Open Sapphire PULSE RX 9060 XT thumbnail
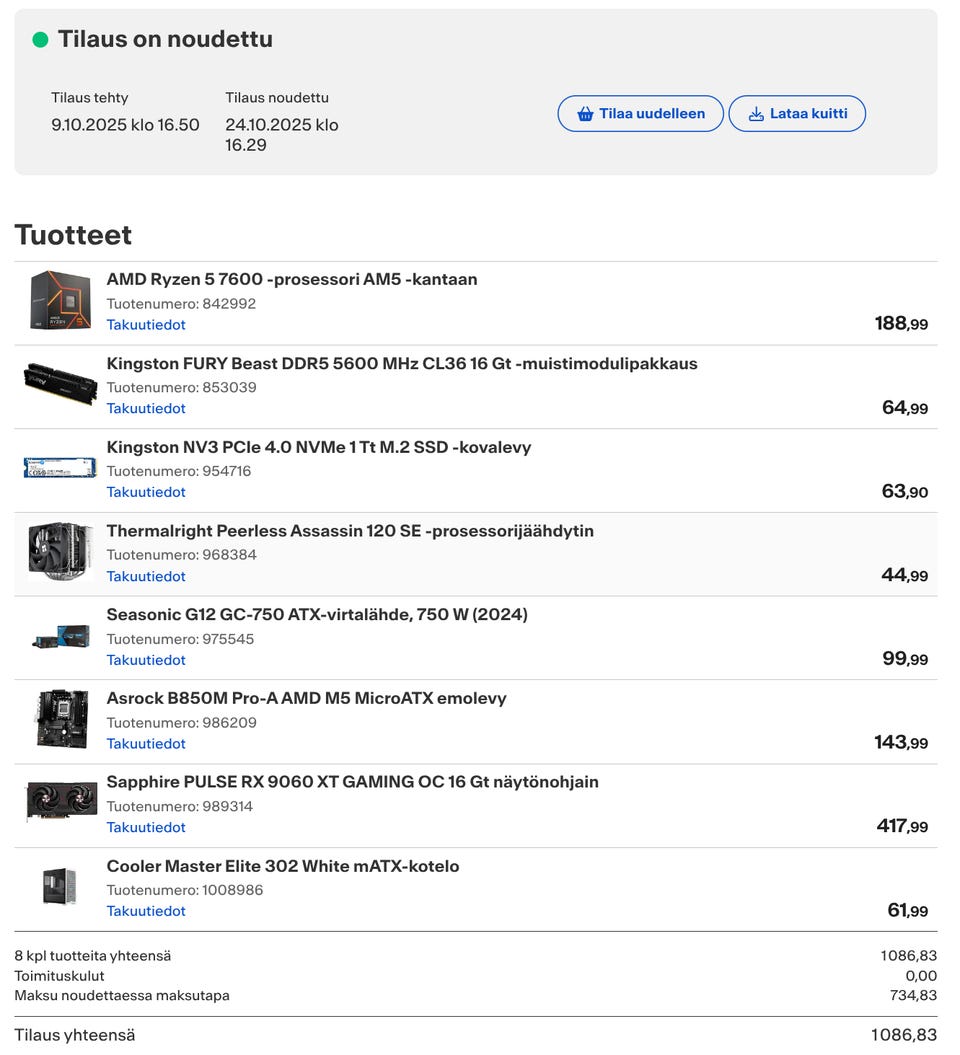960x1055 pixels. (x=60, y=802)
